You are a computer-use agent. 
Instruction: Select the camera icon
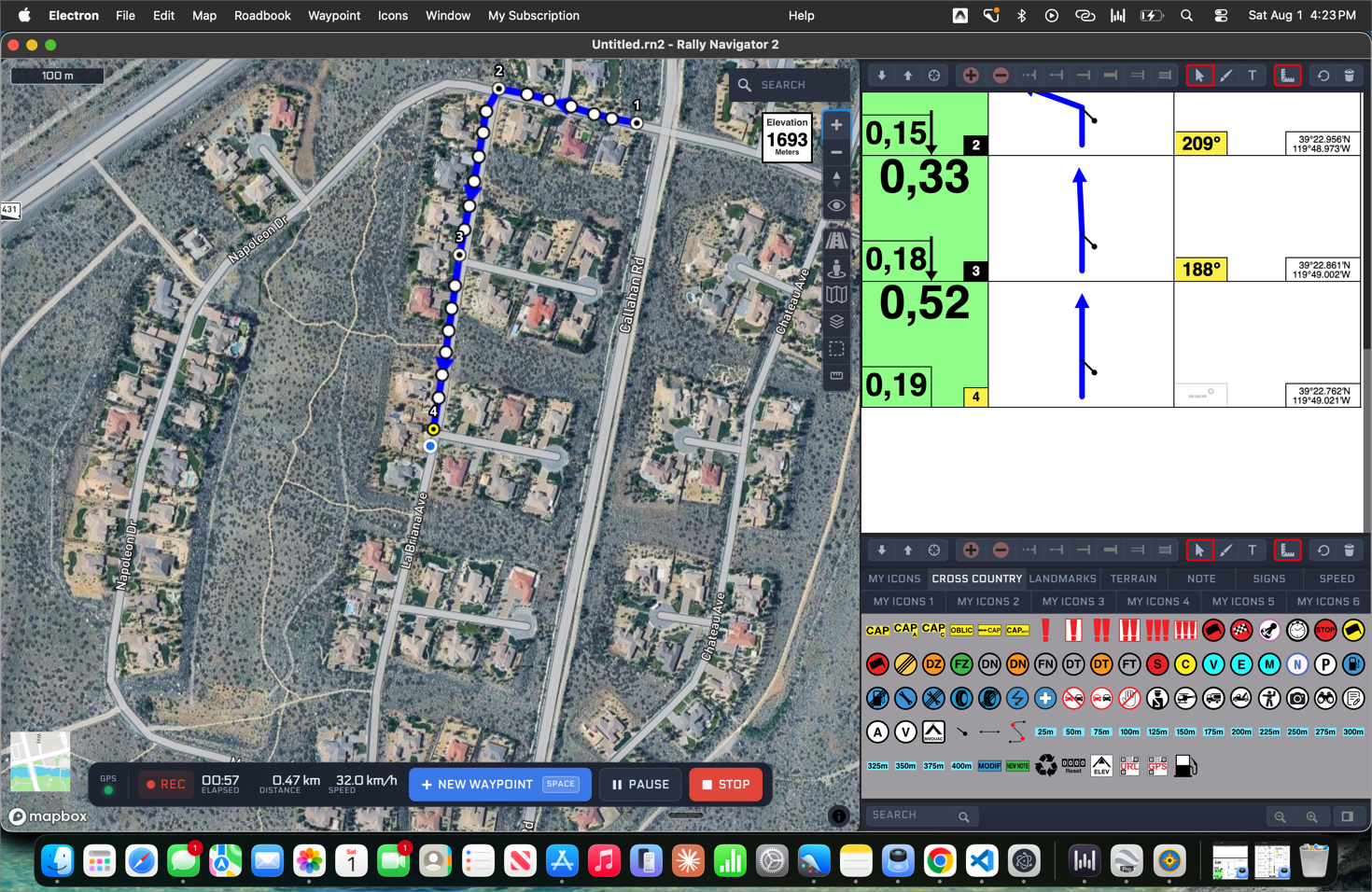pyautogui.click(x=1297, y=698)
